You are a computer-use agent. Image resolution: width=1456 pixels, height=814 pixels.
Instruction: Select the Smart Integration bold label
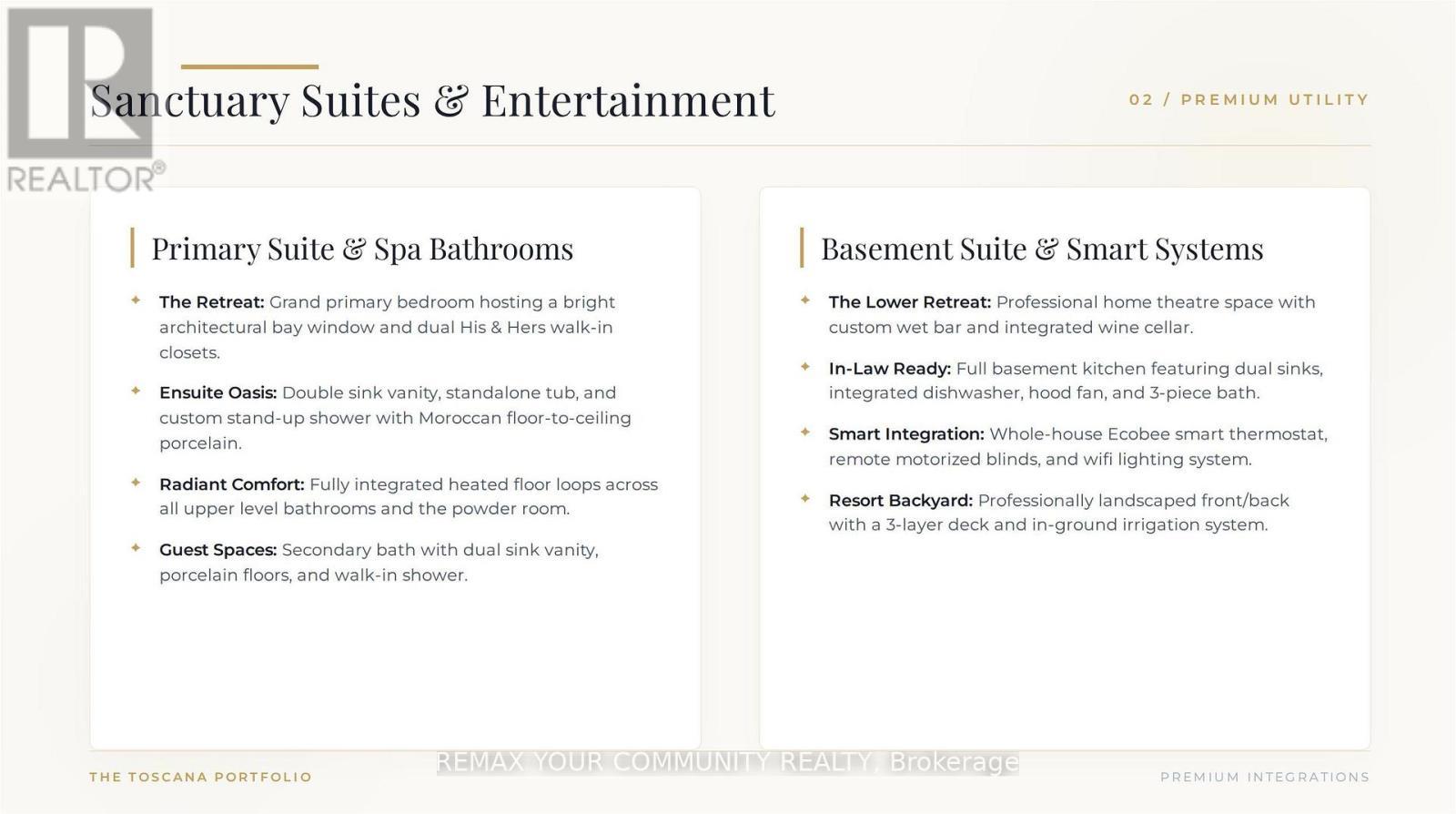[x=906, y=434]
